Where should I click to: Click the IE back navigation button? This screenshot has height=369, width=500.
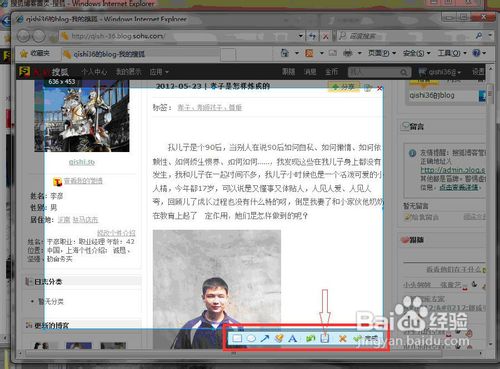[23, 36]
